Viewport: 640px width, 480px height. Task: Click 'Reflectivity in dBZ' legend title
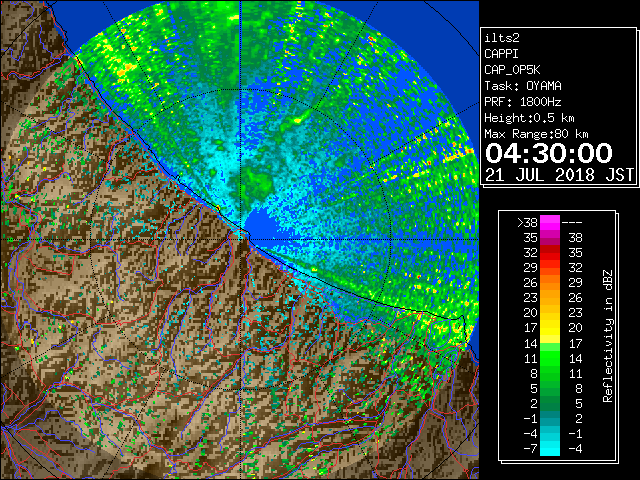608,336
